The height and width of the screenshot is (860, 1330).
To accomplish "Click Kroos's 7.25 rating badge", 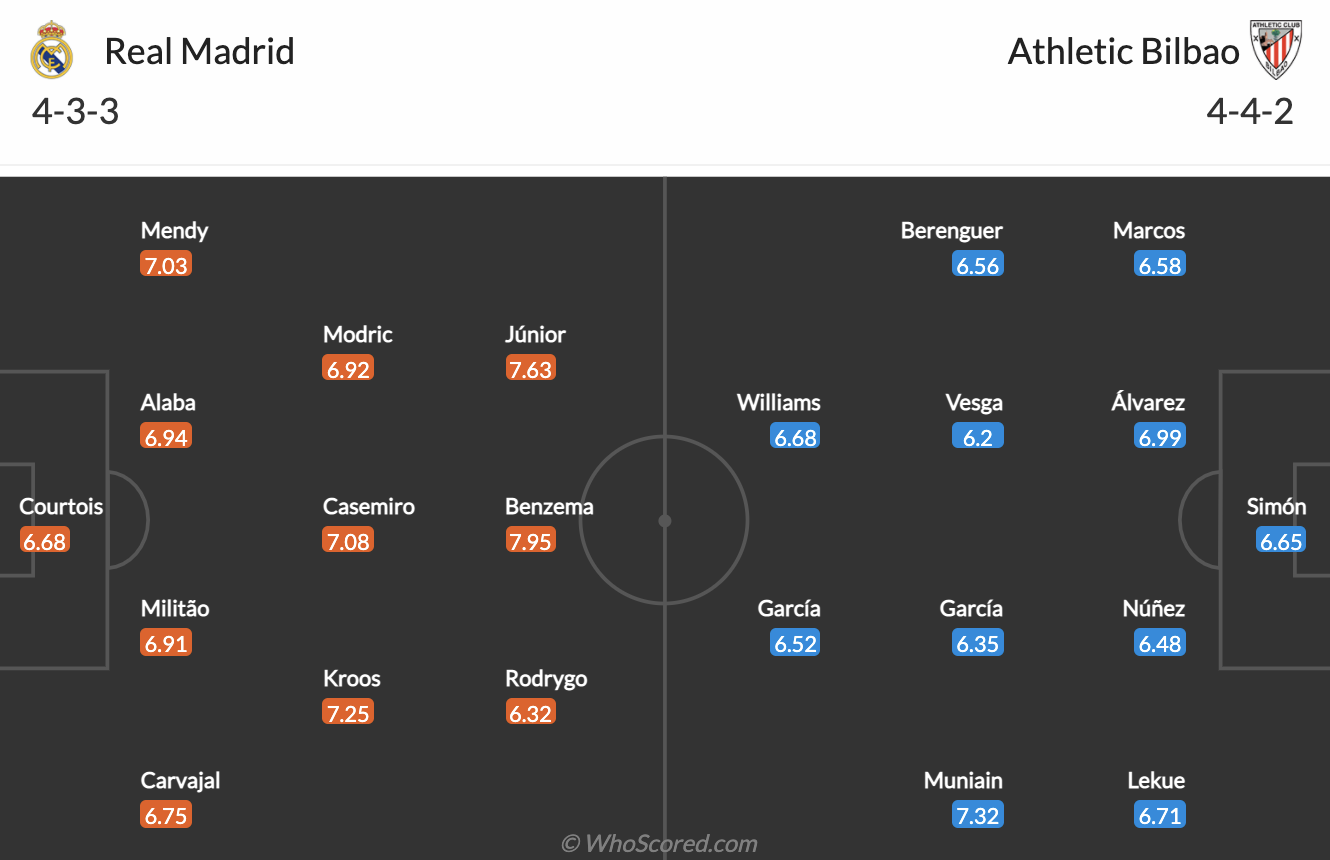I will (348, 711).
